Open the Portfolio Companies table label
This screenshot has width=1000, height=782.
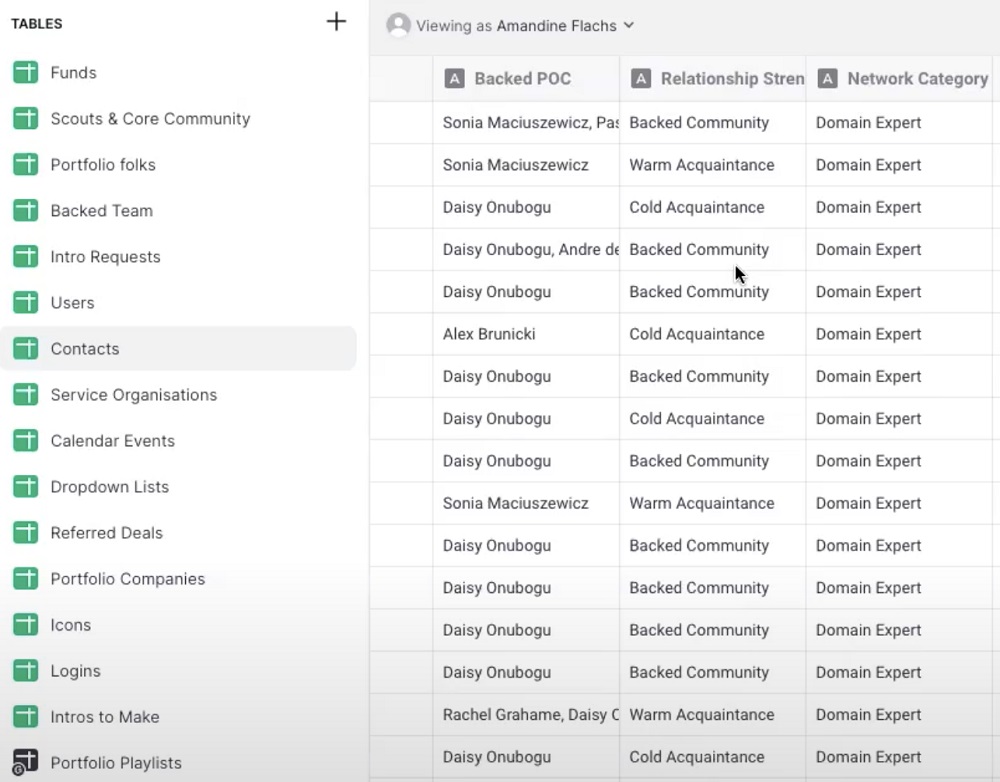click(128, 578)
